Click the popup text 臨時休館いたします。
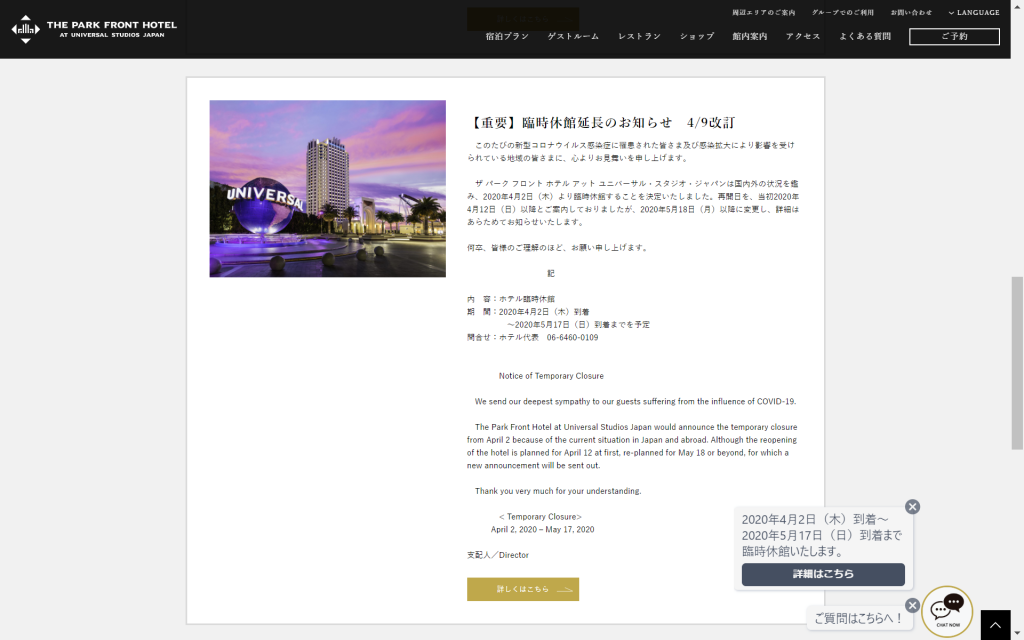The height and width of the screenshot is (640, 1024). 793,551
